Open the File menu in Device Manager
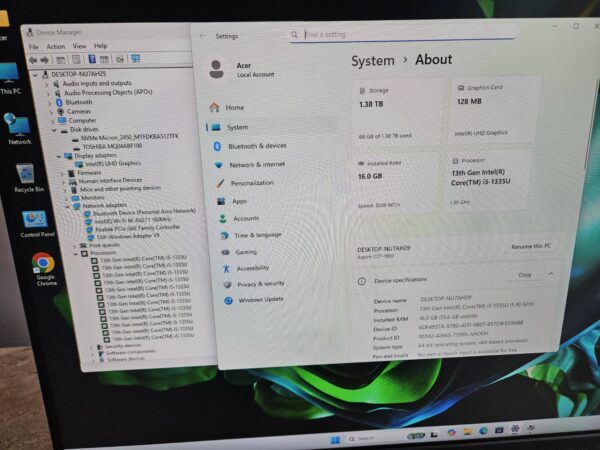 click(34, 47)
